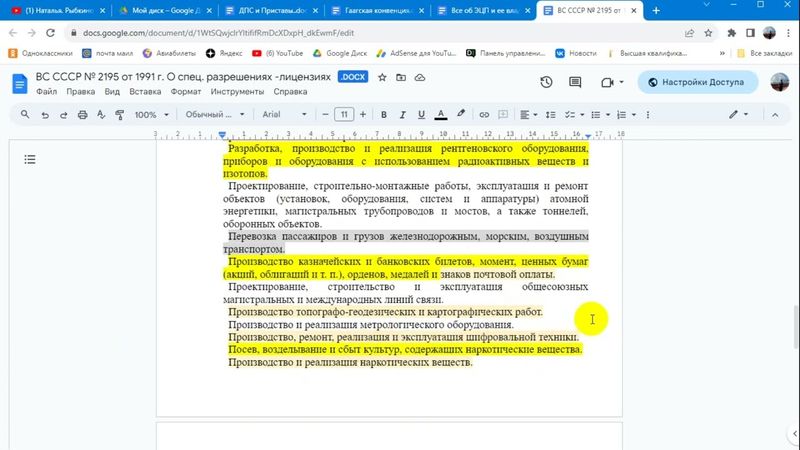Open paragraph style dropdown Обычный
Screen dimensions: 800x450
pos(215,115)
